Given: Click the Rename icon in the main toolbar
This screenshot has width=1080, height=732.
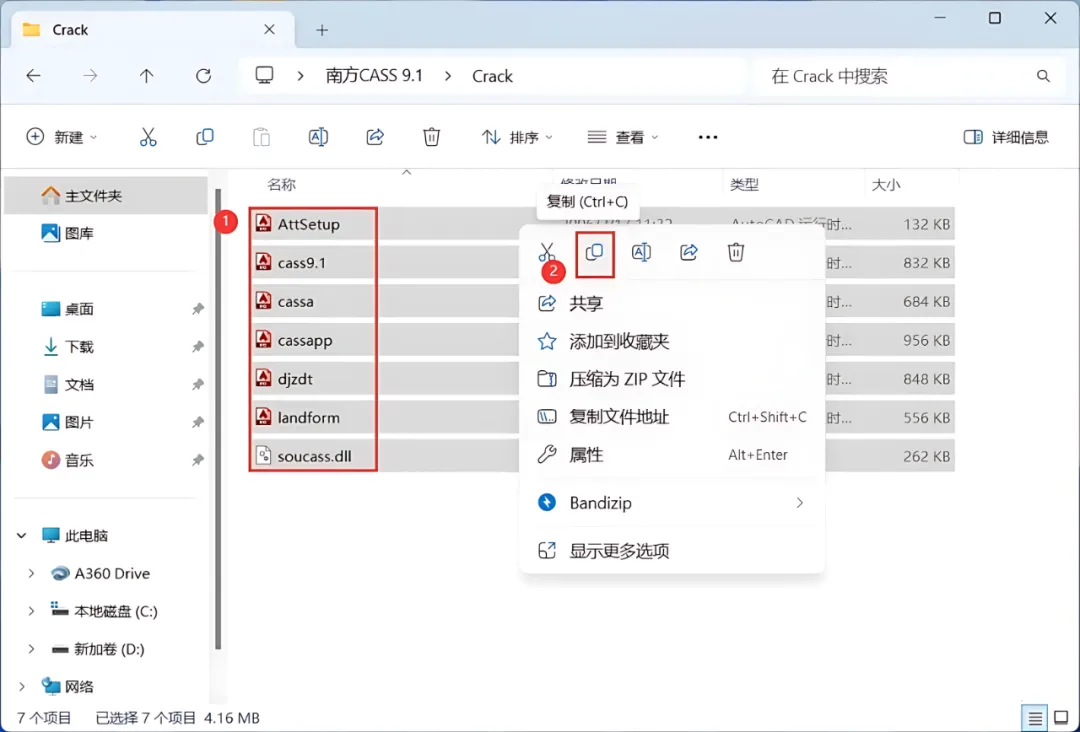Looking at the screenshot, I should [318, 137].
